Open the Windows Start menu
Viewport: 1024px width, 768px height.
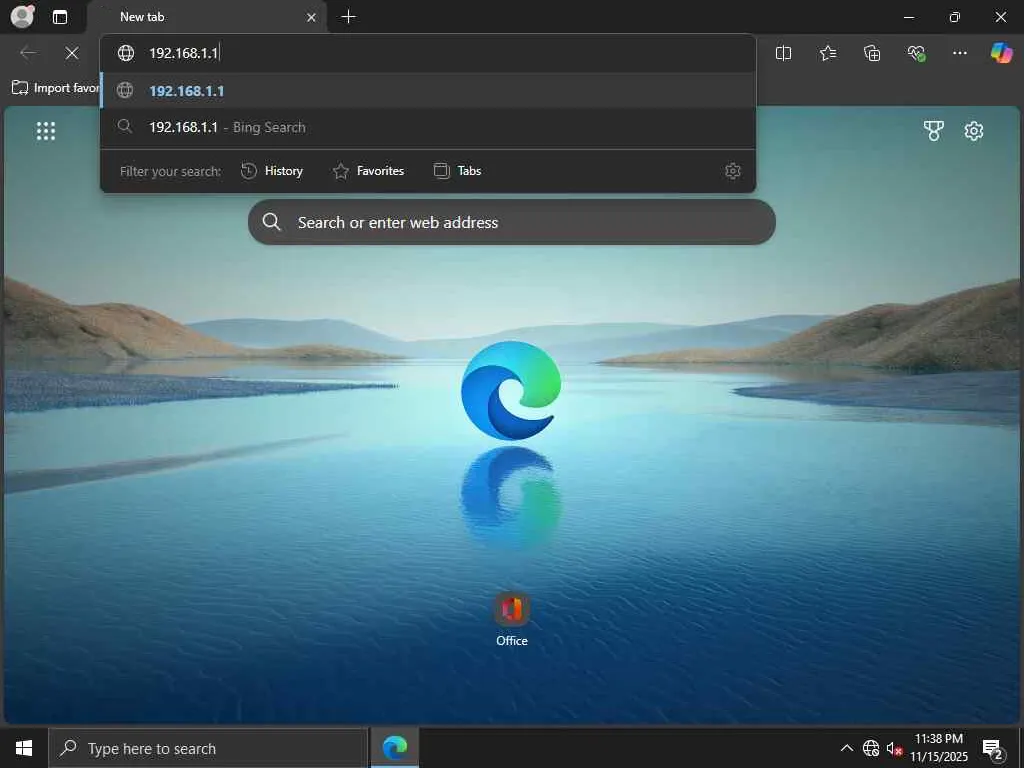[24, 748]
